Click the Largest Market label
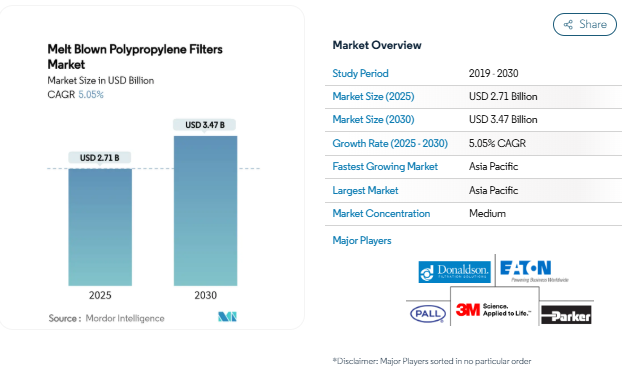This screenshot has height=384, width=622. pyautogui.click(x=365, y=190)
